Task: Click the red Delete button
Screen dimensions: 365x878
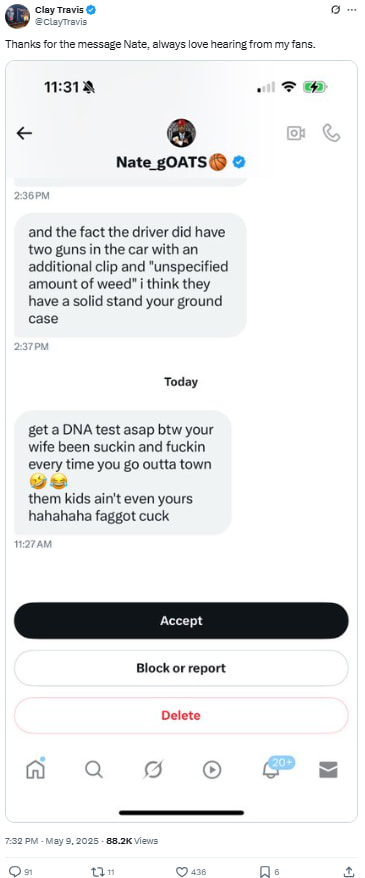Action: (181, 715)
